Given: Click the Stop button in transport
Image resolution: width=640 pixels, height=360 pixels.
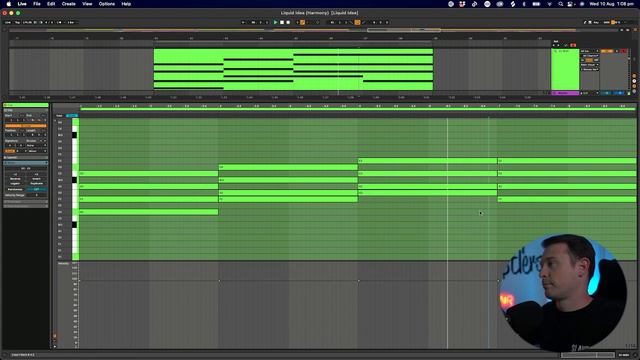Looking at the screenshot, I should tap(282, 22).
